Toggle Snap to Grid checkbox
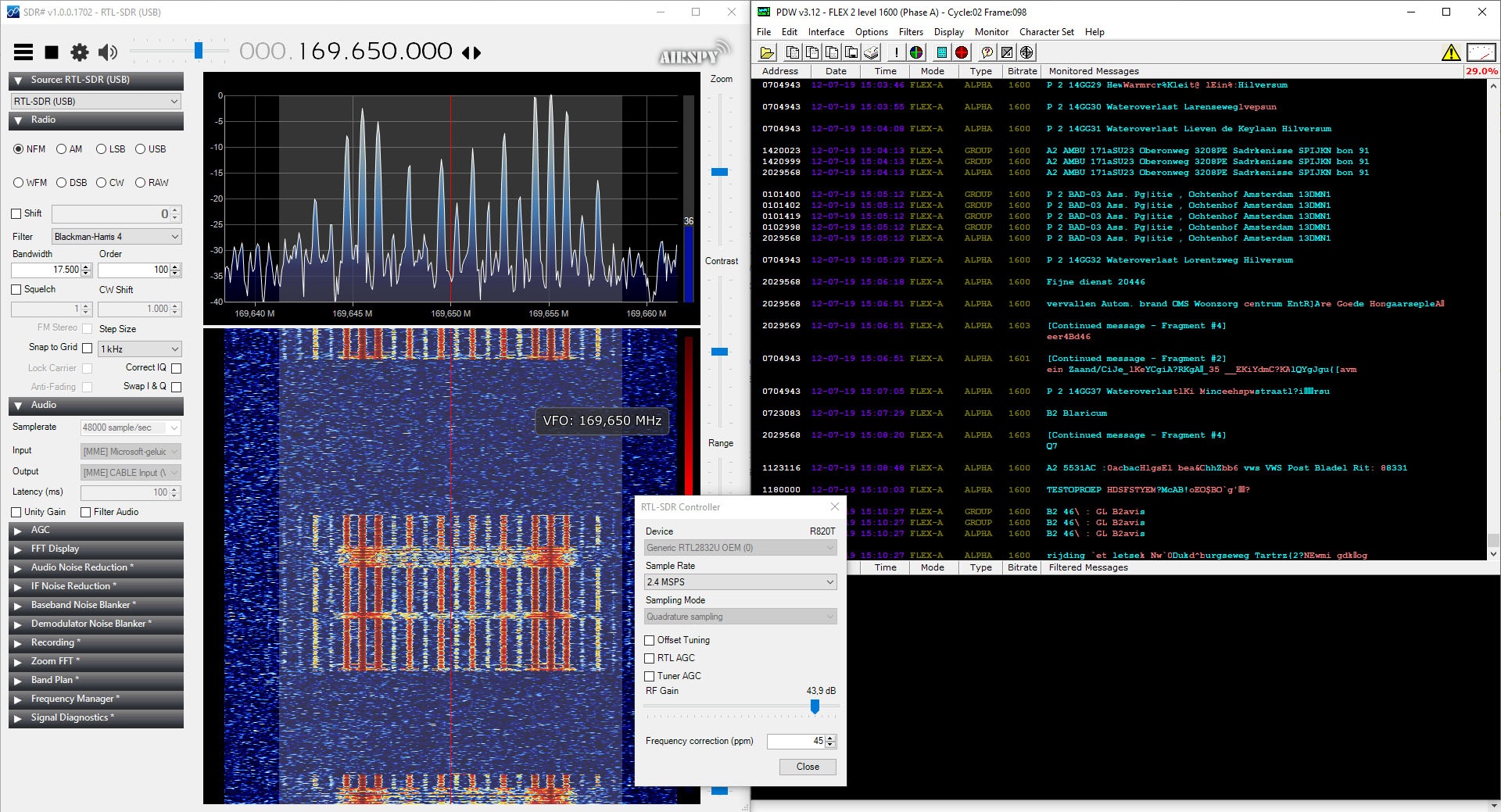 tap(87, 348)
